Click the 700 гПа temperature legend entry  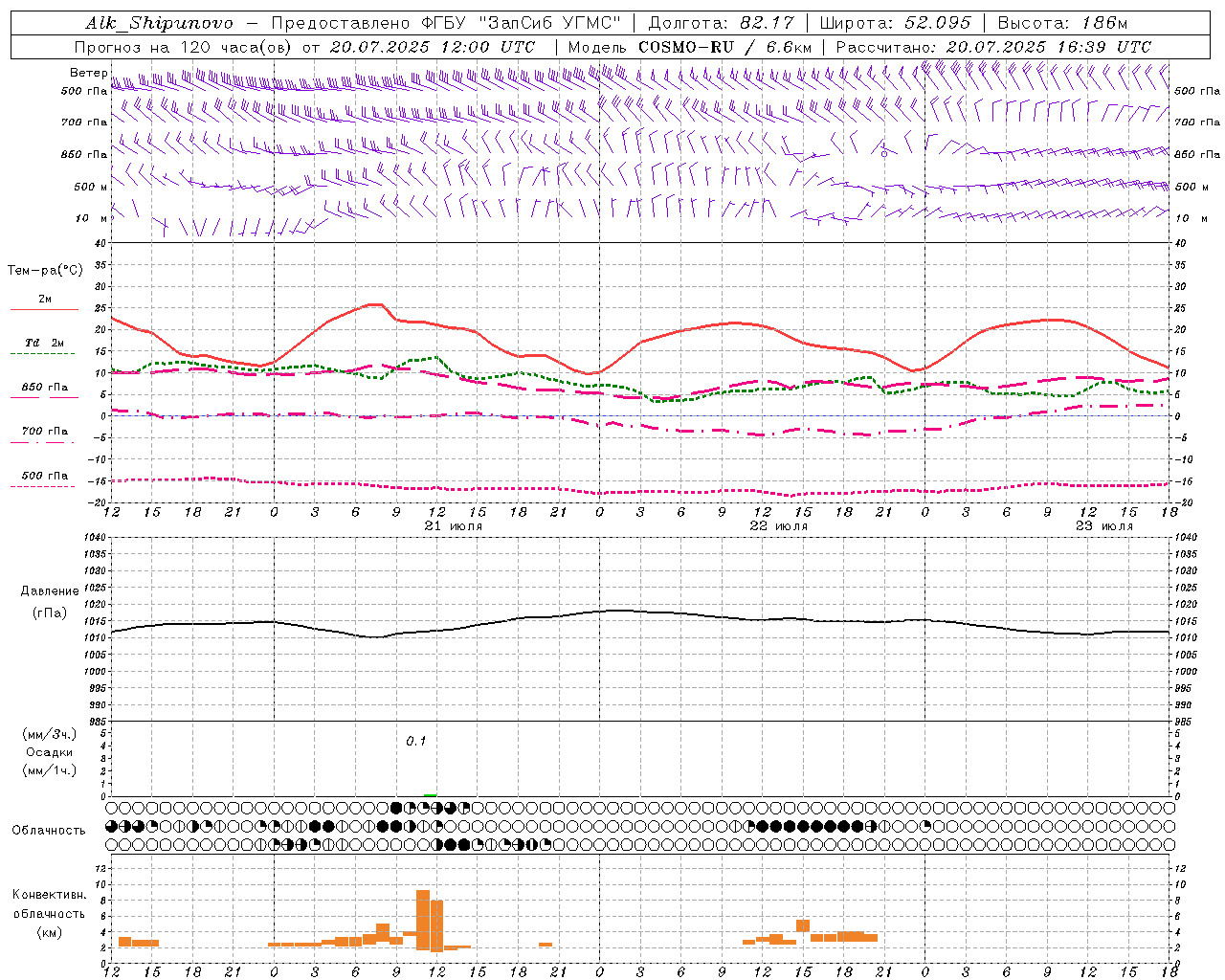coord(44,432)
